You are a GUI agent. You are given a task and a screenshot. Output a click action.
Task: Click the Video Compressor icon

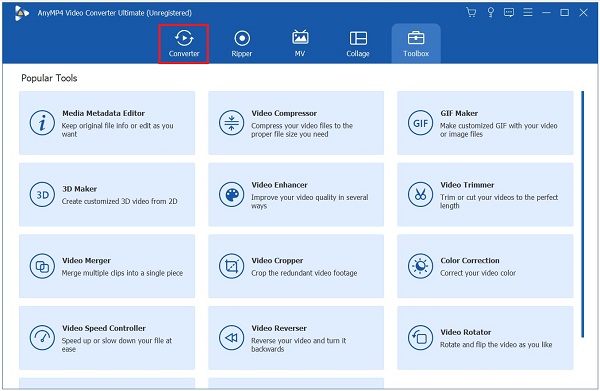[x=231, y=123]
